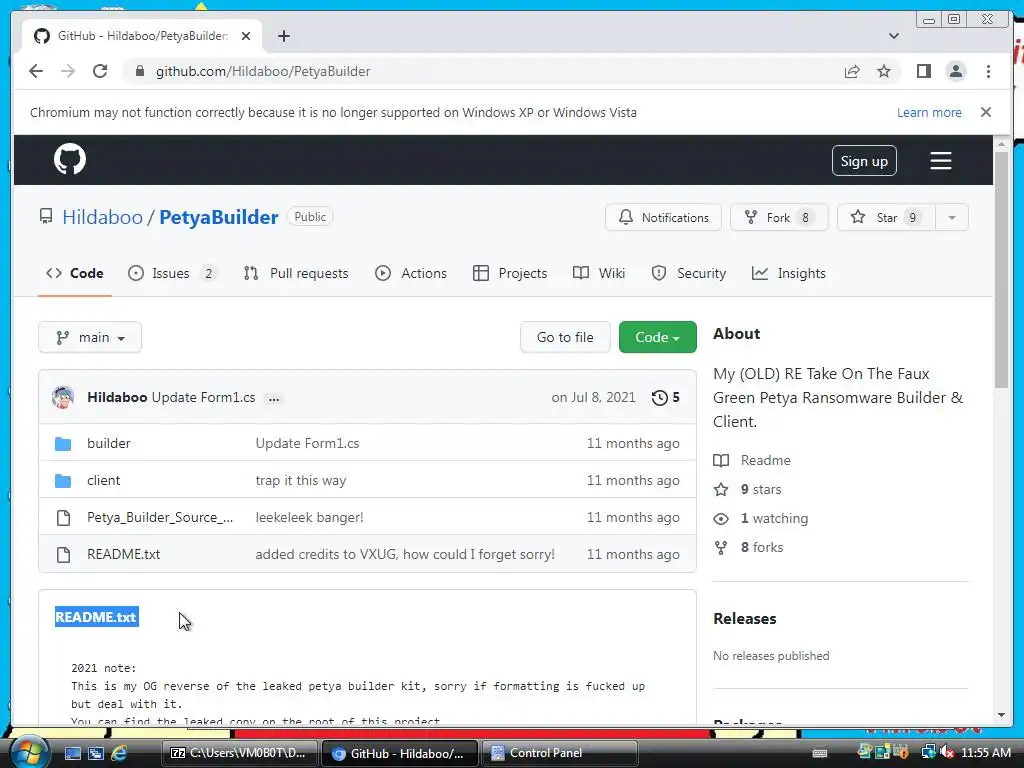Open the dropdown arrow beside Star
Image resolution: width=1024 pixels, height=768 pixels.
coord(952,217)
